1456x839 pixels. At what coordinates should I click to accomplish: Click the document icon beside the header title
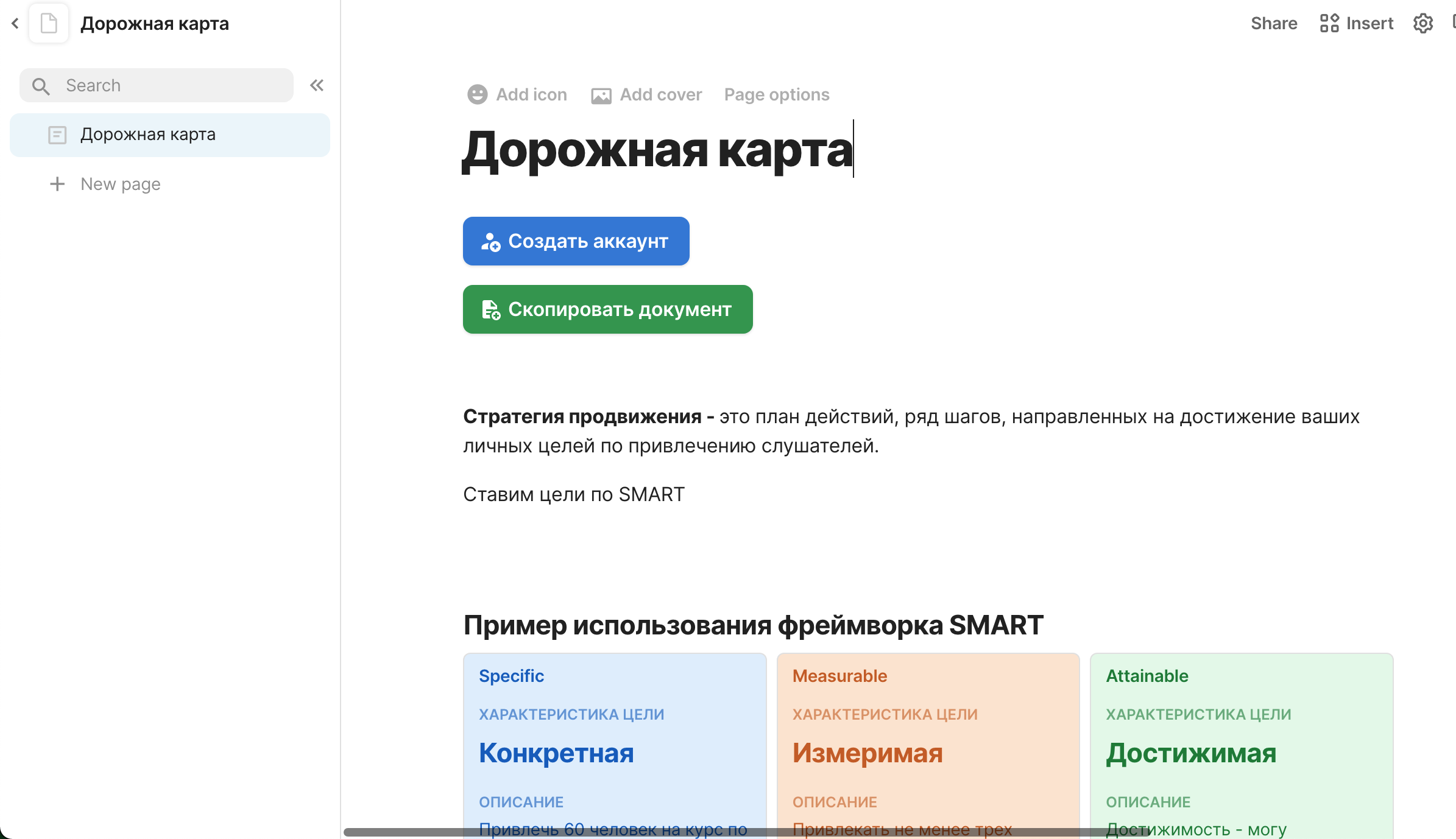pos(49,24)
